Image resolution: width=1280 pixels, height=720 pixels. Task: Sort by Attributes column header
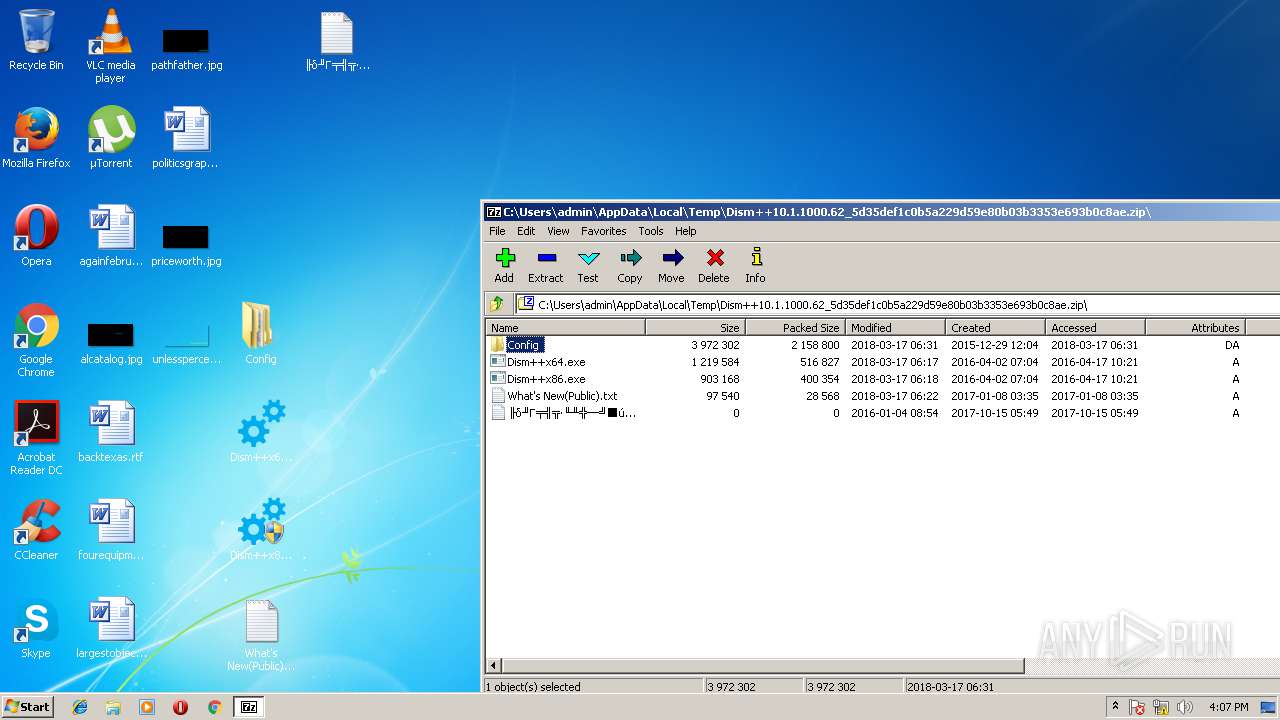tap(1196, 328)
